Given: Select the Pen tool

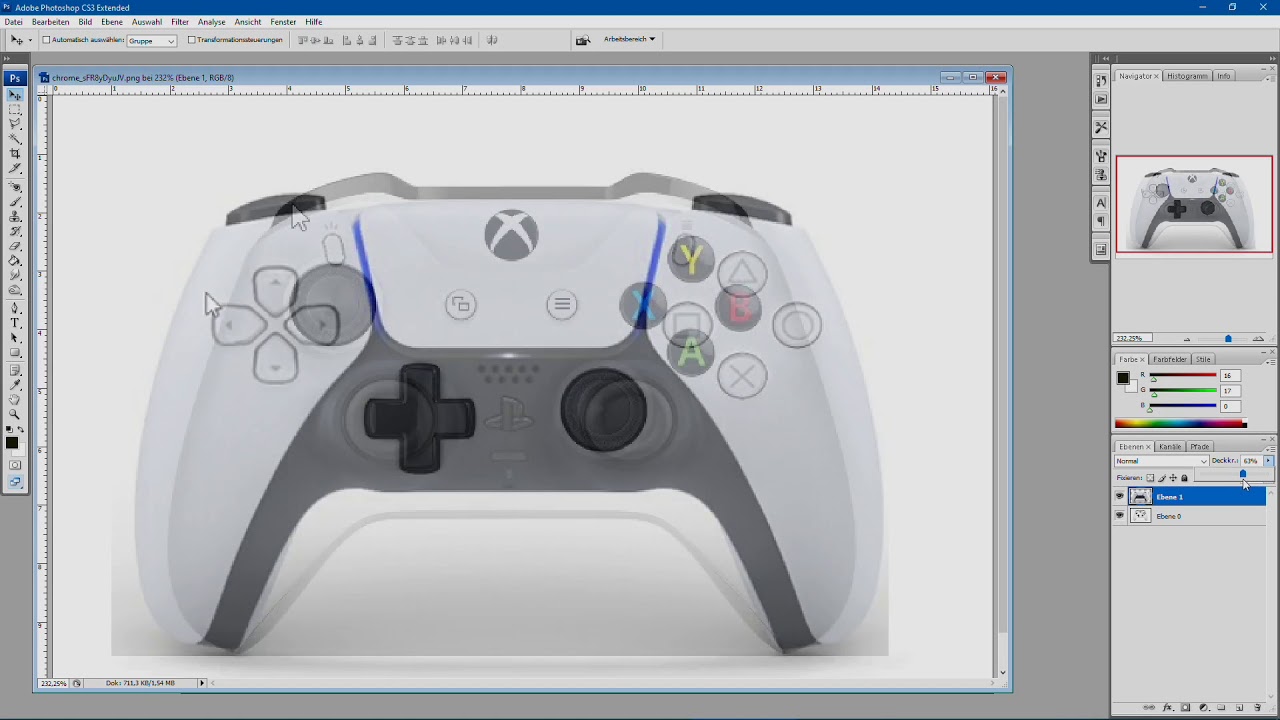Looking at the screenshot, I should coord(15,307).
